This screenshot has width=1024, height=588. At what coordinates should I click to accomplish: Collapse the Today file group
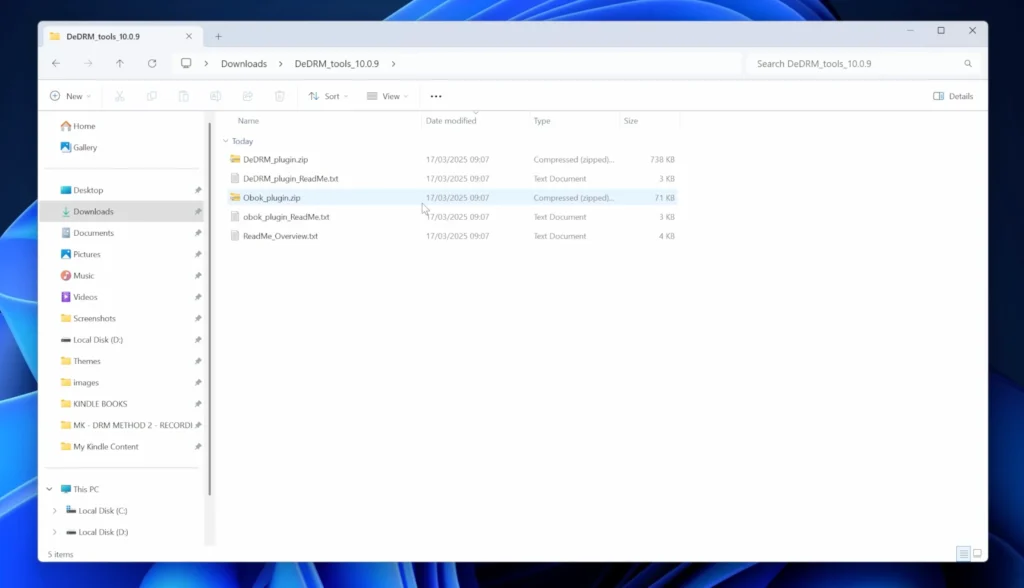click(x=225, y=141)
